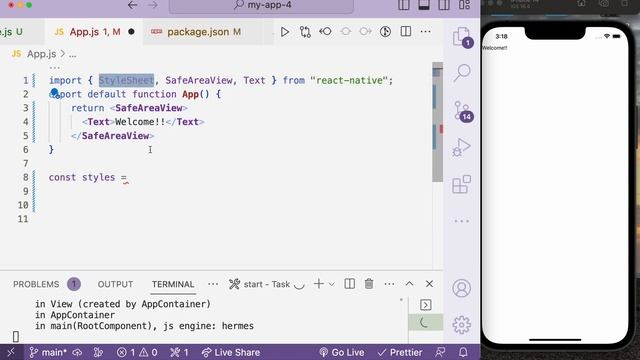Show errors and warnings count
Image resolution: width=640 pixels, height=360 pixels.
(x=137, y=352)
